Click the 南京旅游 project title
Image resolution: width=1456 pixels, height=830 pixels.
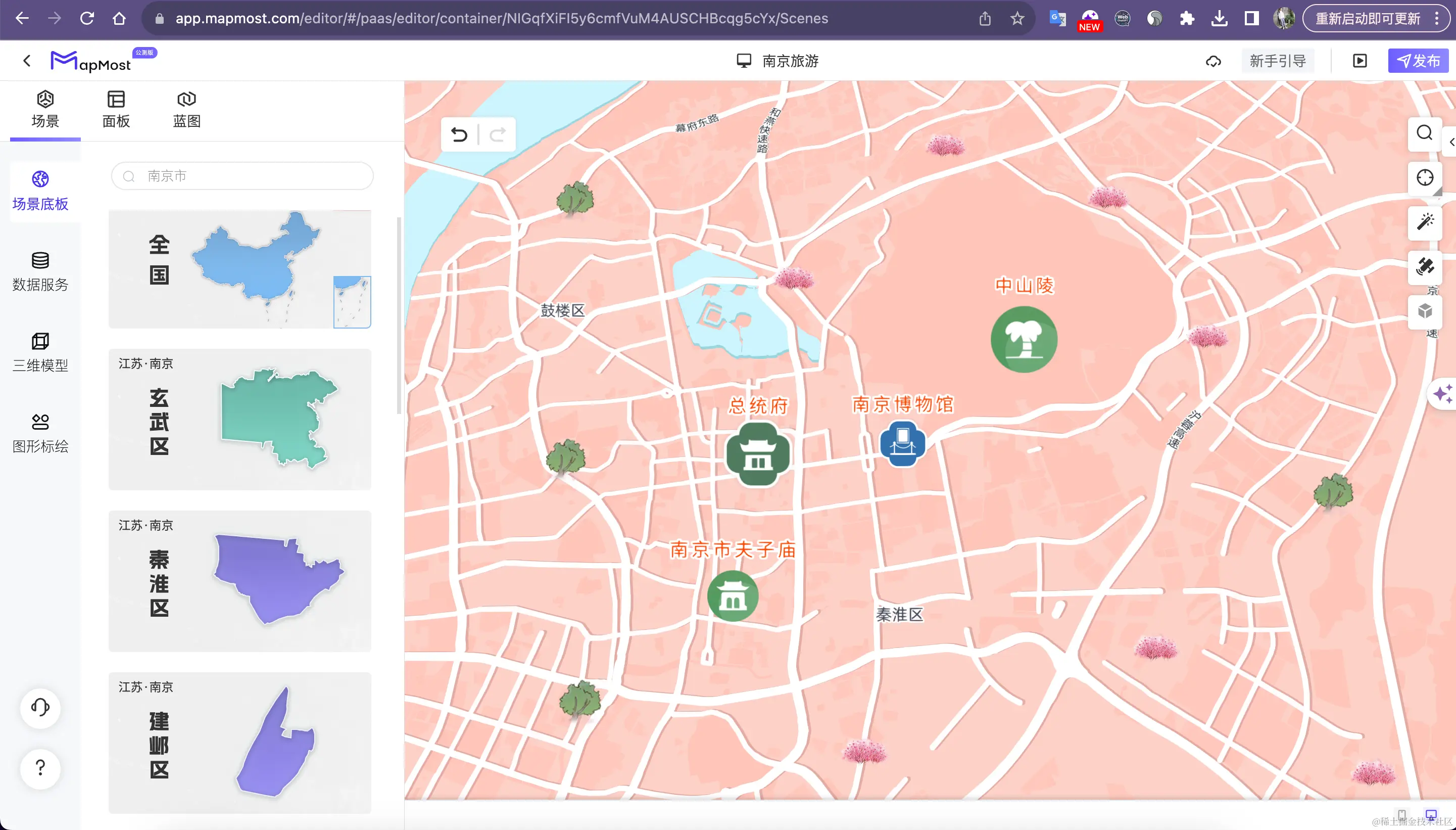pyautogui.click(x=790, y=61)
